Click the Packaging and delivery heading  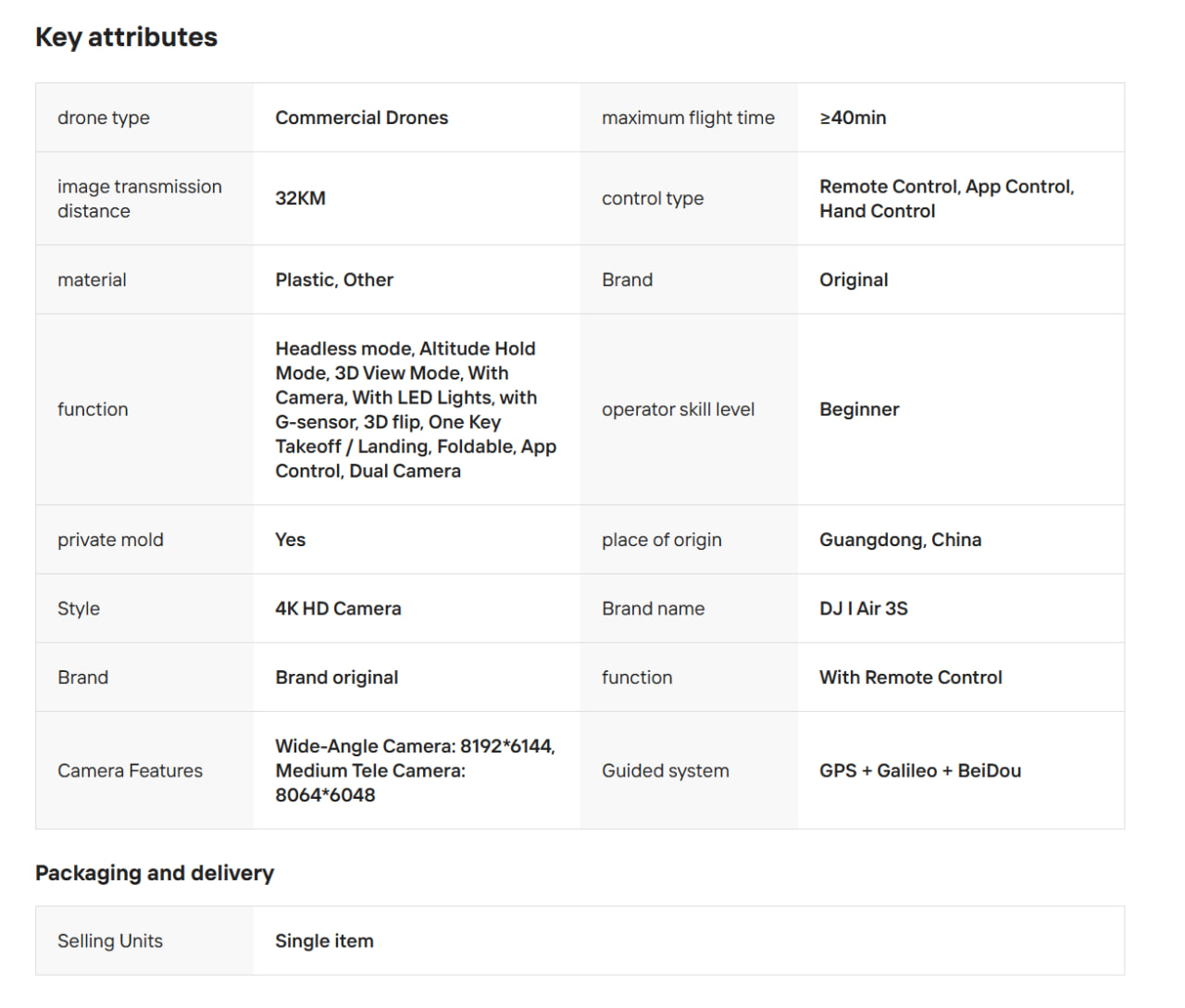(155, 873)
